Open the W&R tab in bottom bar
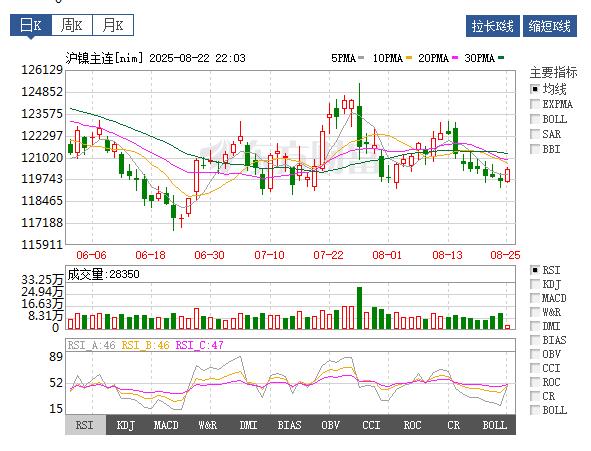The height and width of the screenshot is (451, 591). click(207, 425)
